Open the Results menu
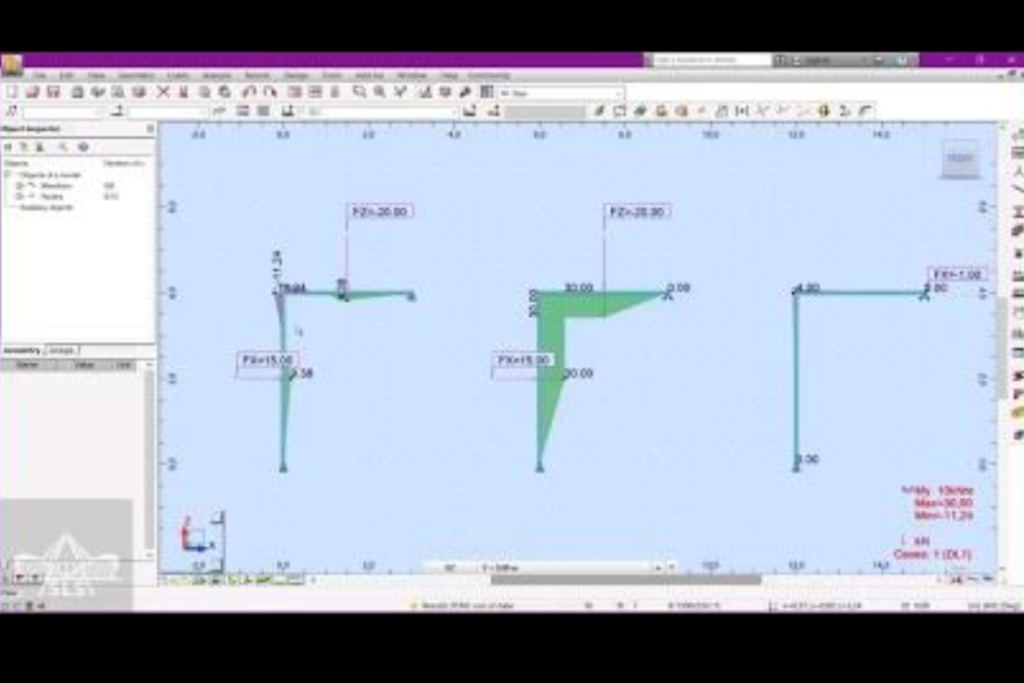The height and width of the screenshot is (683, 1024). [x=257, y=76]
